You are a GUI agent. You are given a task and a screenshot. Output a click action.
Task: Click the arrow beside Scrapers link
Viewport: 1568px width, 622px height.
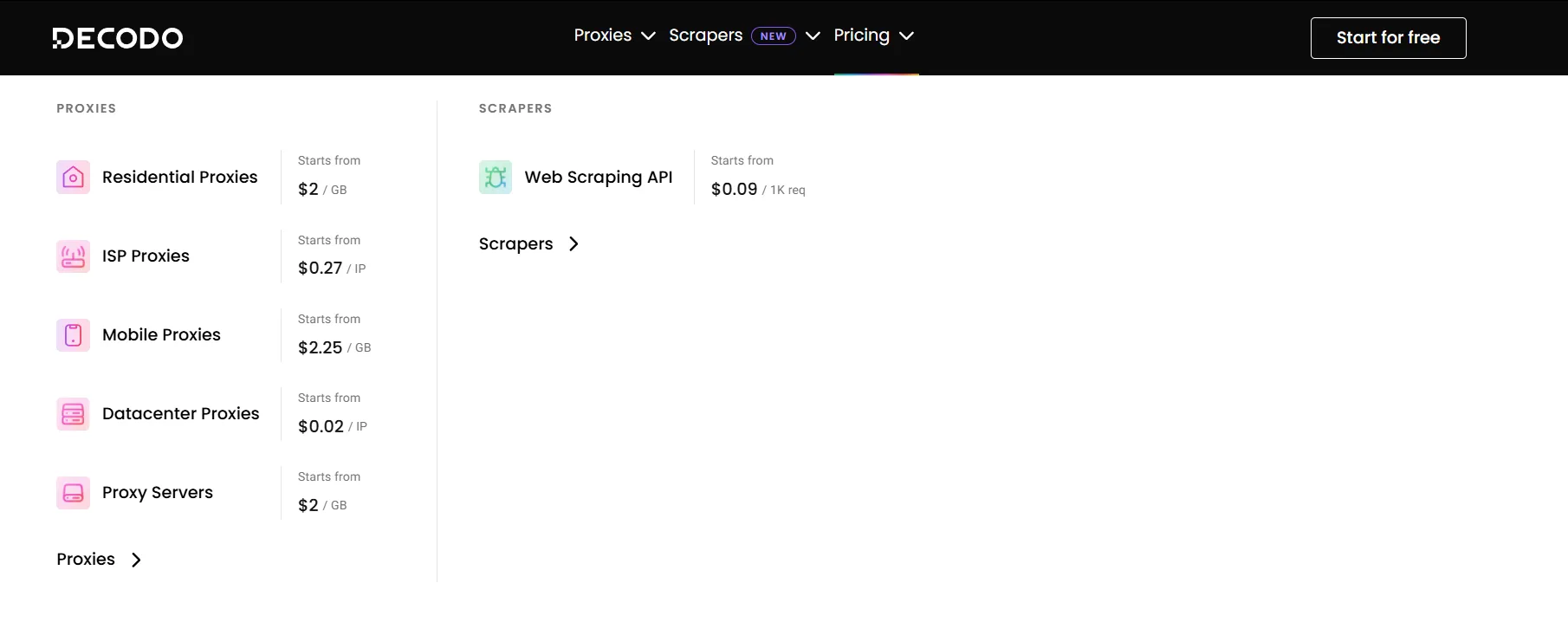point(573,244)
